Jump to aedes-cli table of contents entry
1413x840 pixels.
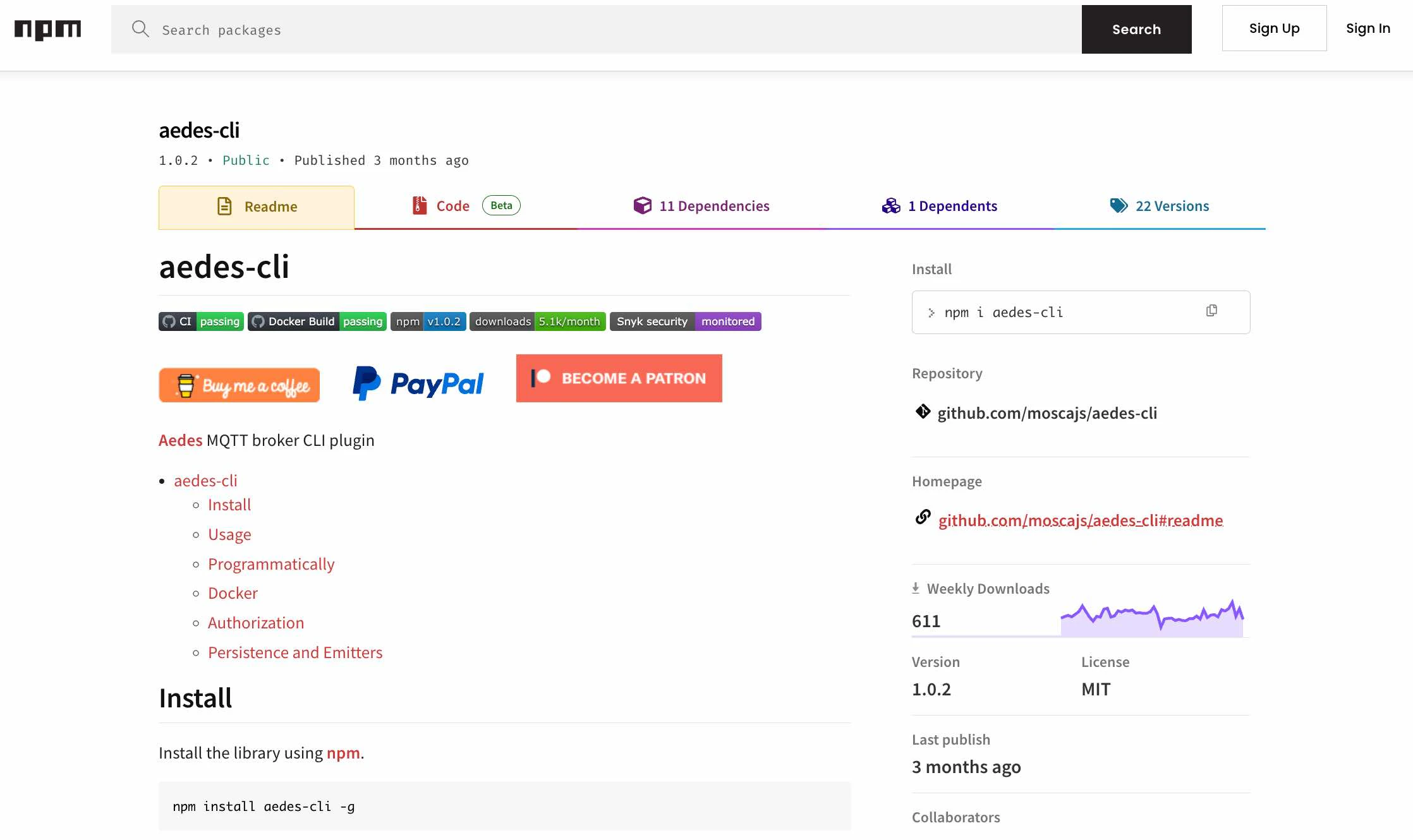205,481
